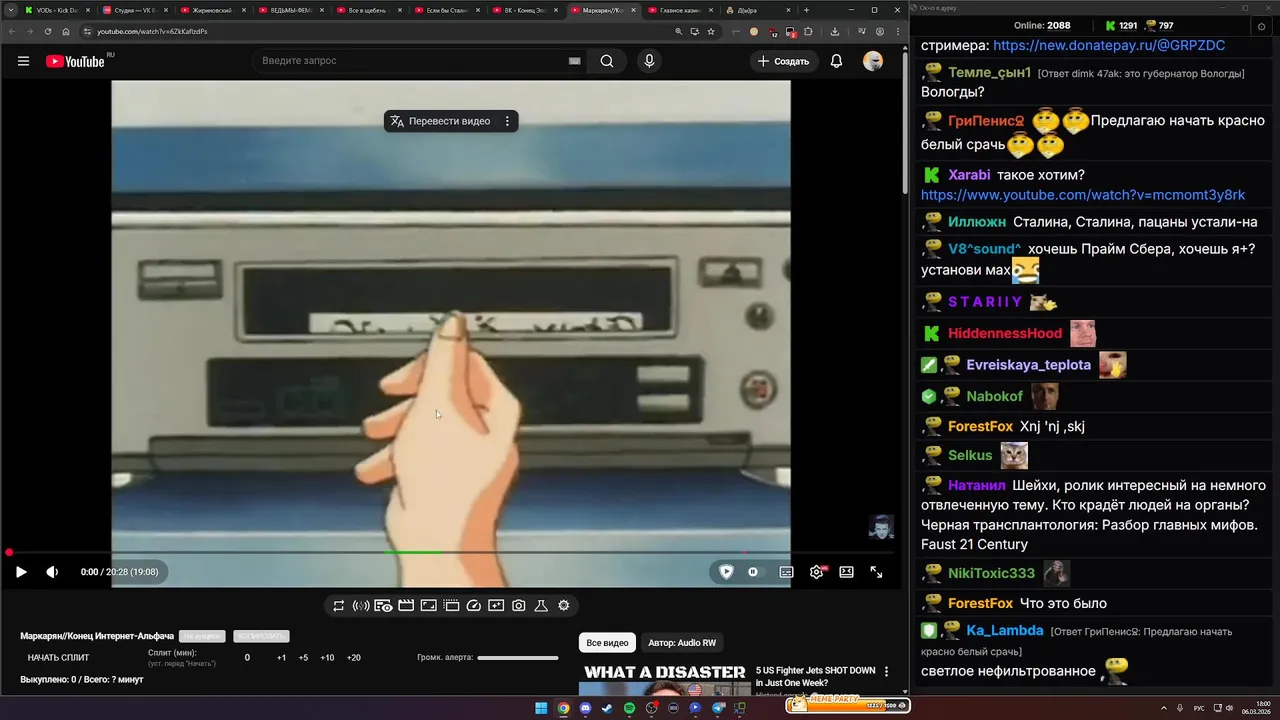Open Steam from taskbar

(607, 708)
